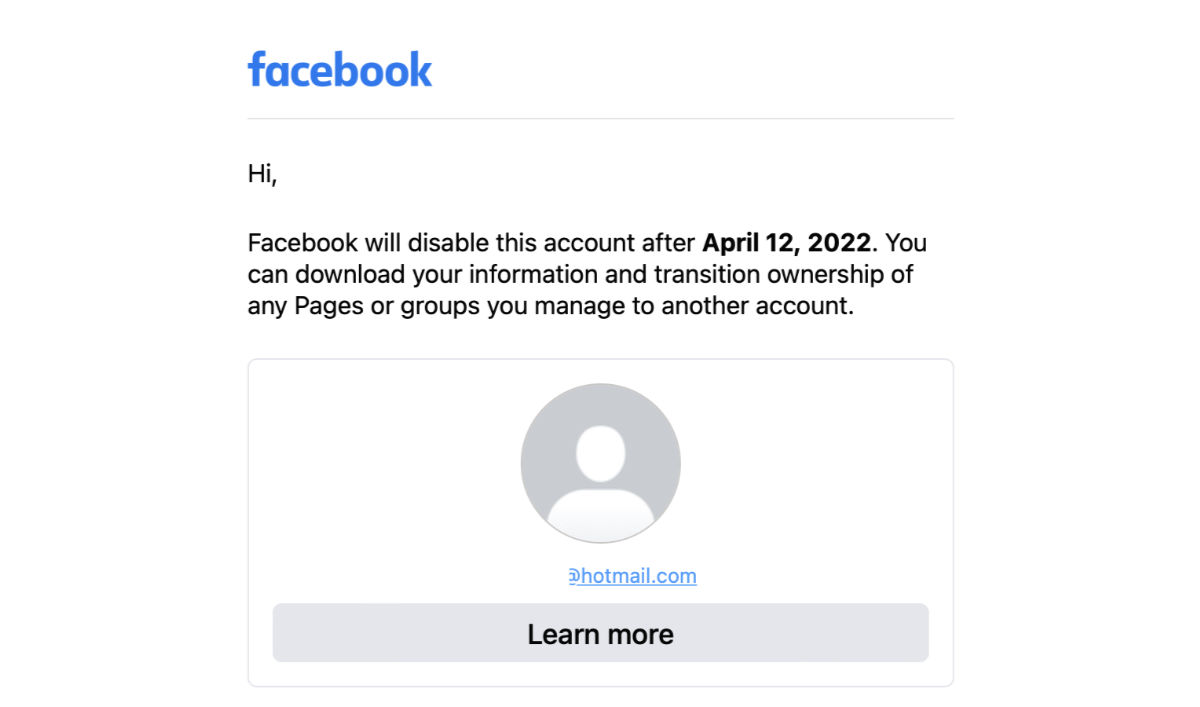Click the blank card area left of the avatar

385,463
